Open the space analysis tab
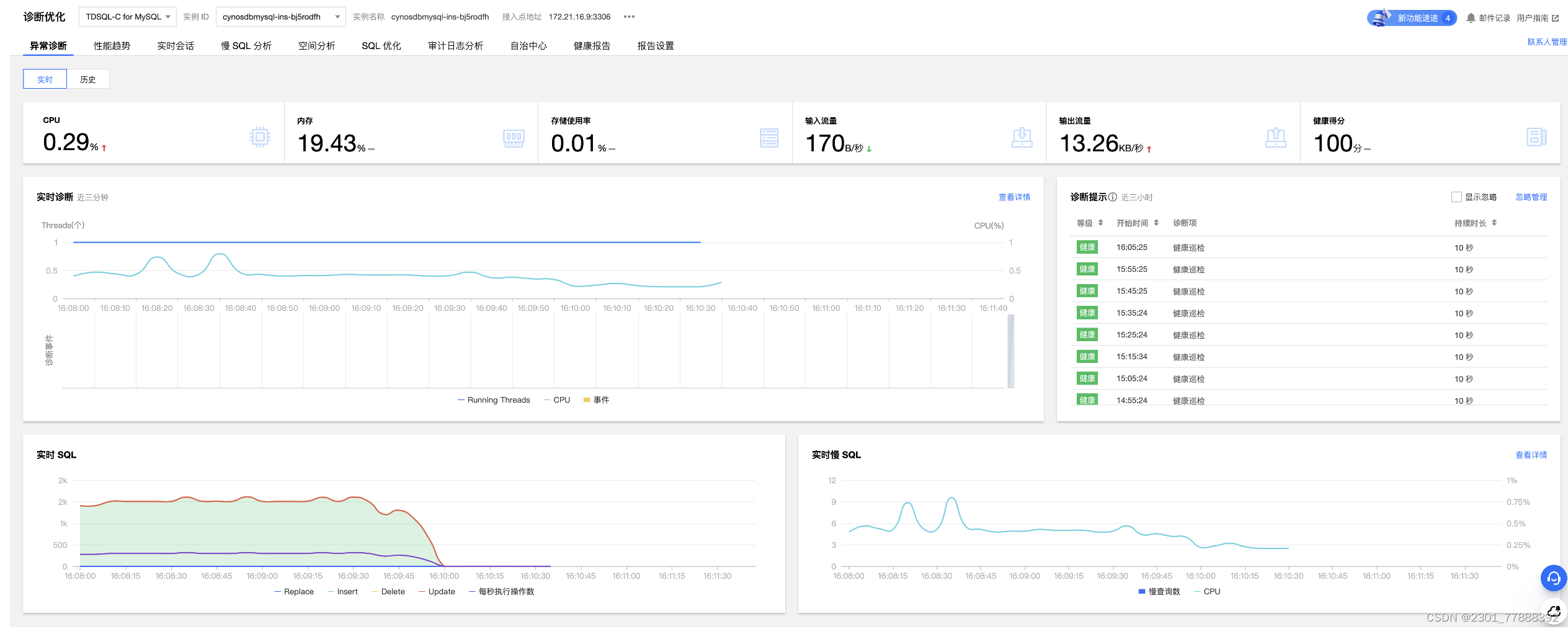Screen dimensions: 1568x629 pyautogui.click(x=316, y=46)
